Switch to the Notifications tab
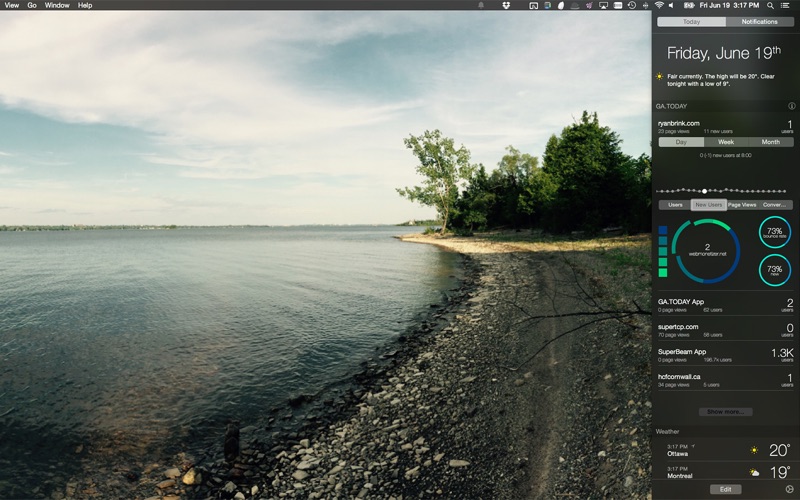Image resolution: width=800 pixels, height=500 pixels. coord(760,21)
